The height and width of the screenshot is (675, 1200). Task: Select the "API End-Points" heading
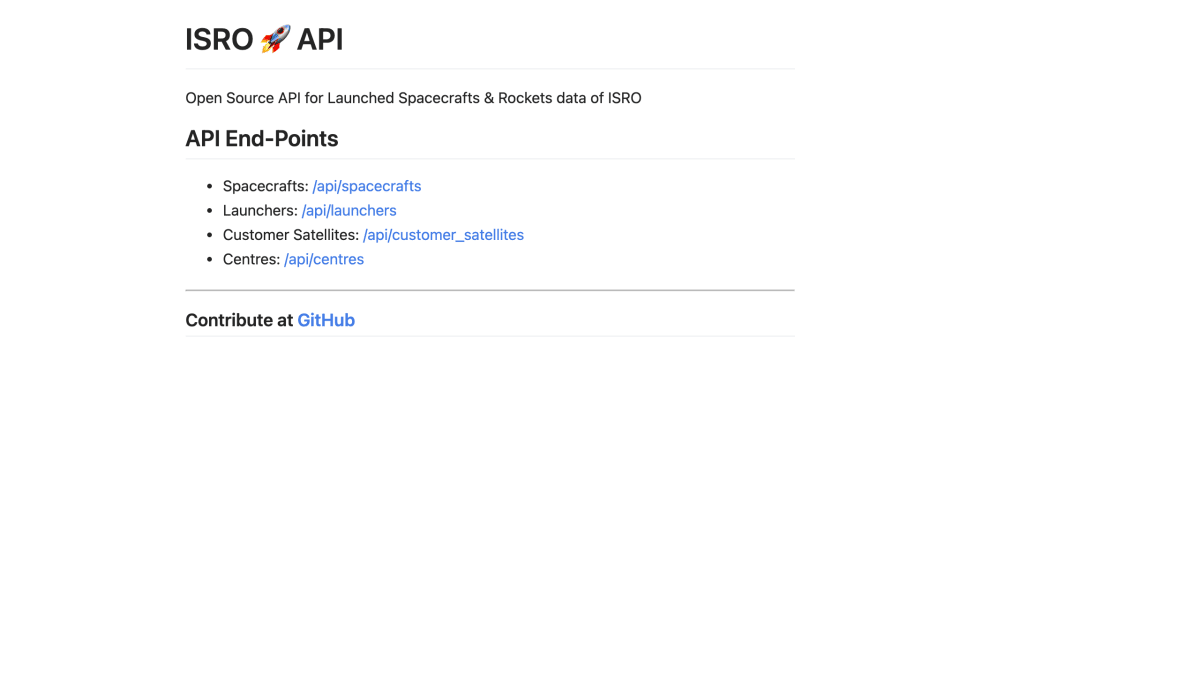point(262,139)
